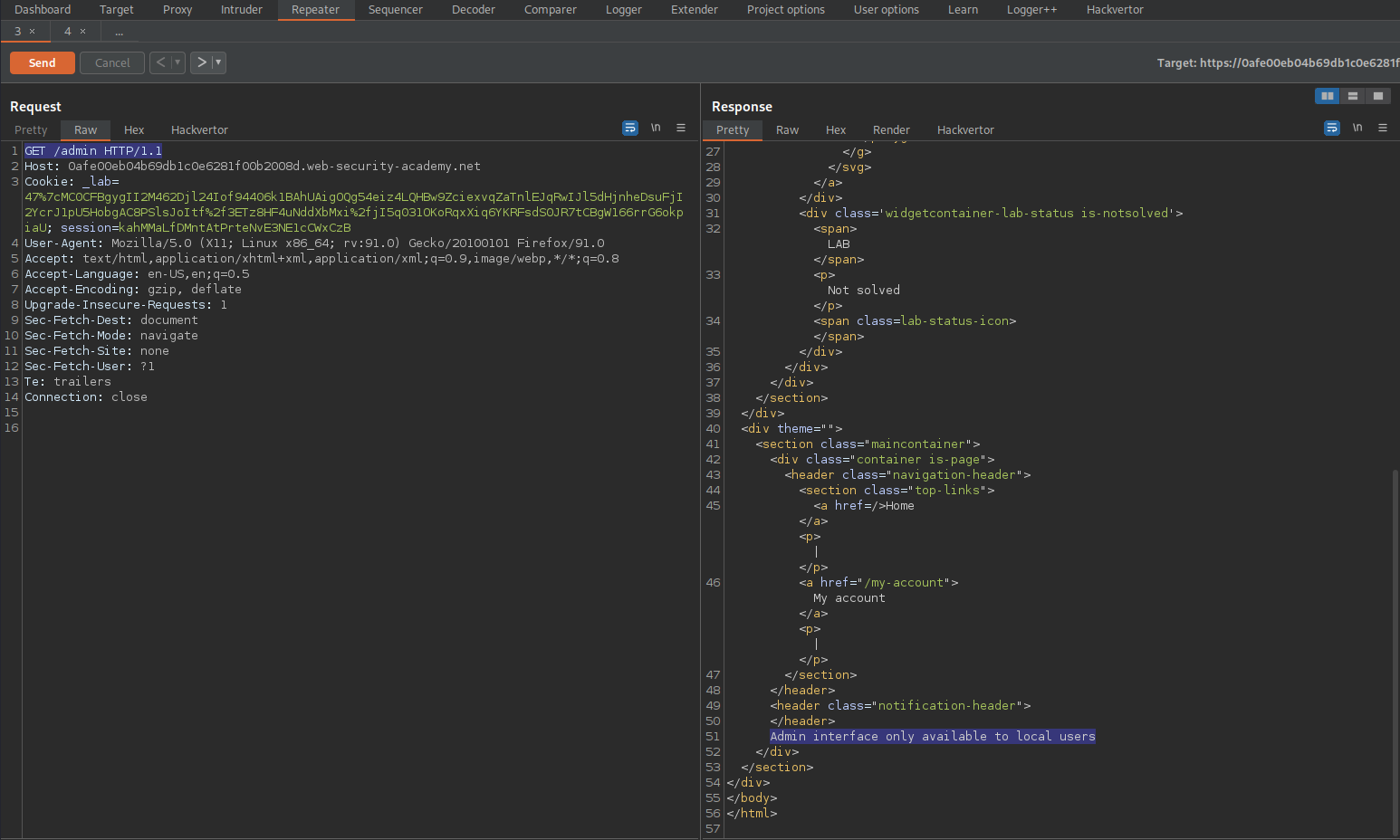
Task: Select Repeater sub-tab 4
Action: coord(68,32)
